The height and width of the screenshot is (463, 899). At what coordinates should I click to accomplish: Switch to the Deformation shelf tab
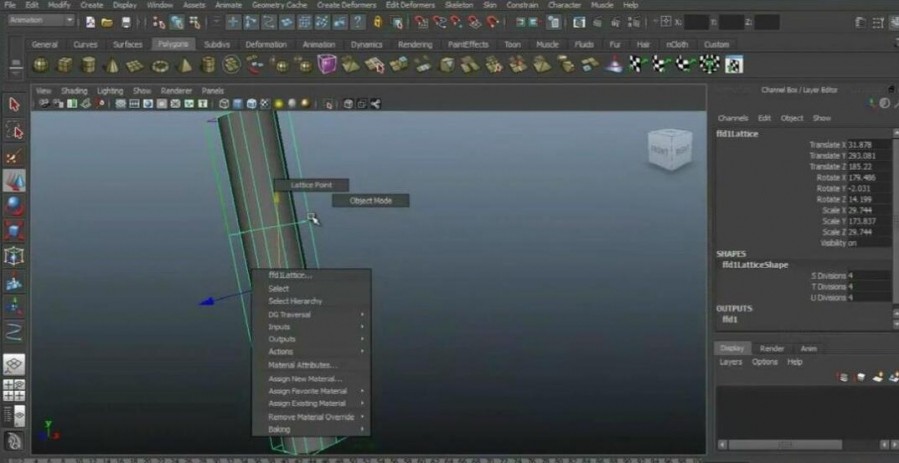pos(265,44)
